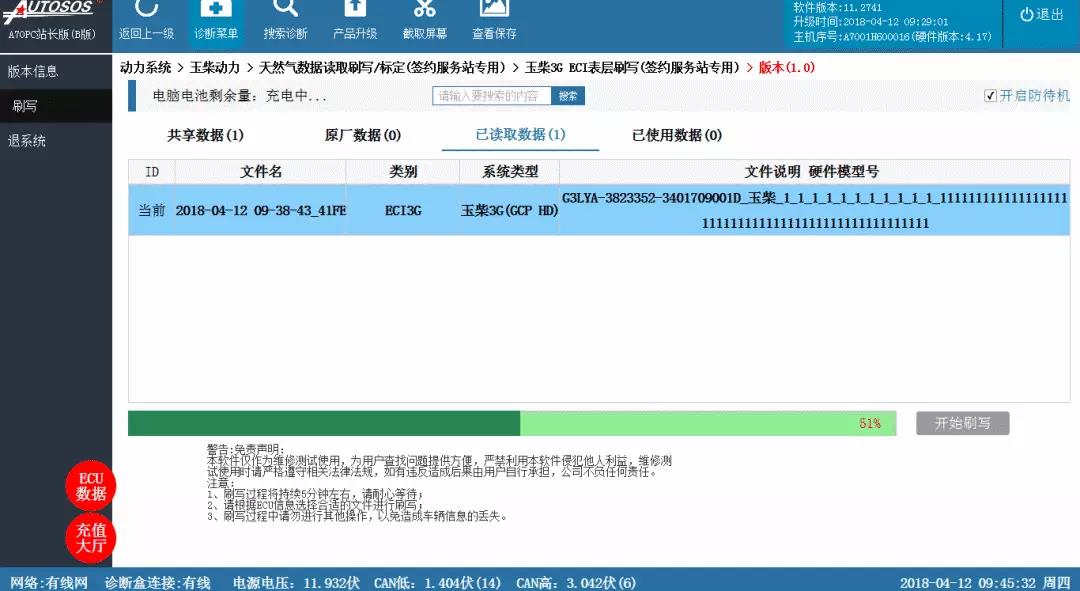This screenshot has width=1080, height=591.
Task: Click the 退出 power exit button
Action: pyautogui.click(x=1041, y=14)
